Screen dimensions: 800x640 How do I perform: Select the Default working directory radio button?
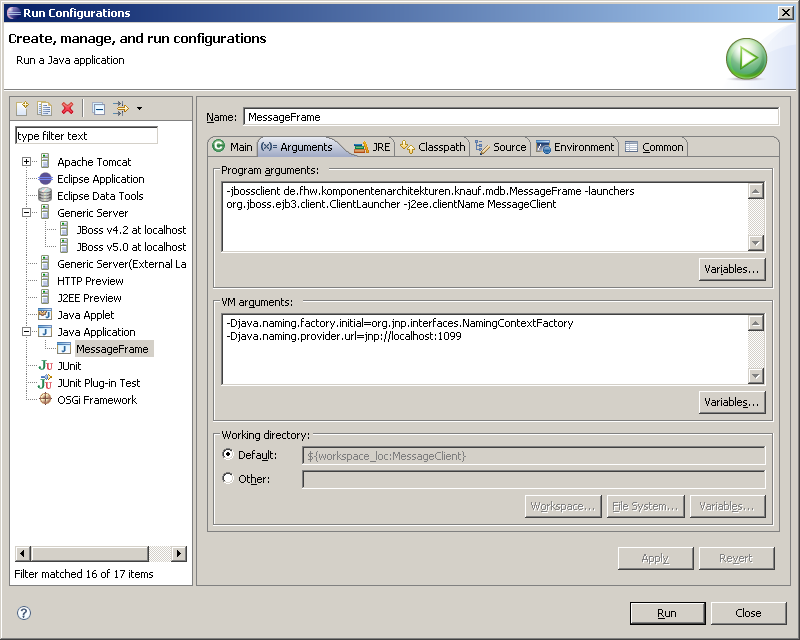(x=228, y=454)
